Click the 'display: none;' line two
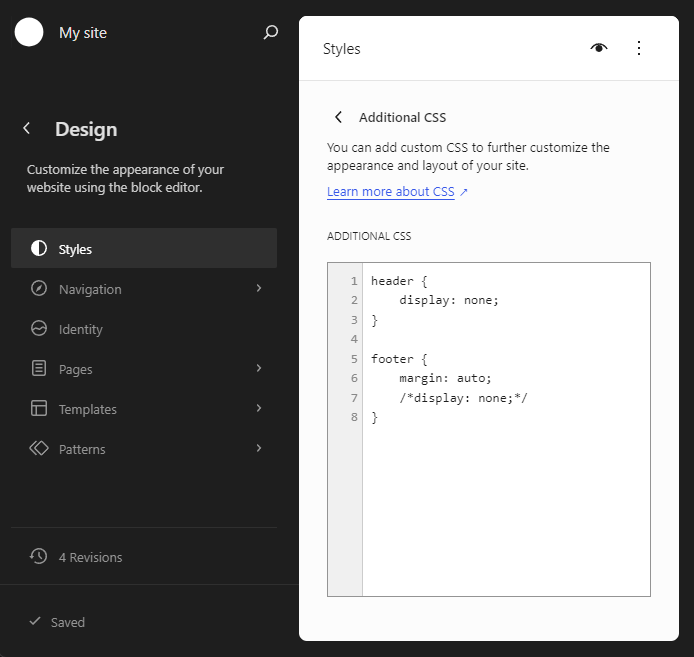Image resolution: width=694 pixels, height=657 pixels. [449, 300]
